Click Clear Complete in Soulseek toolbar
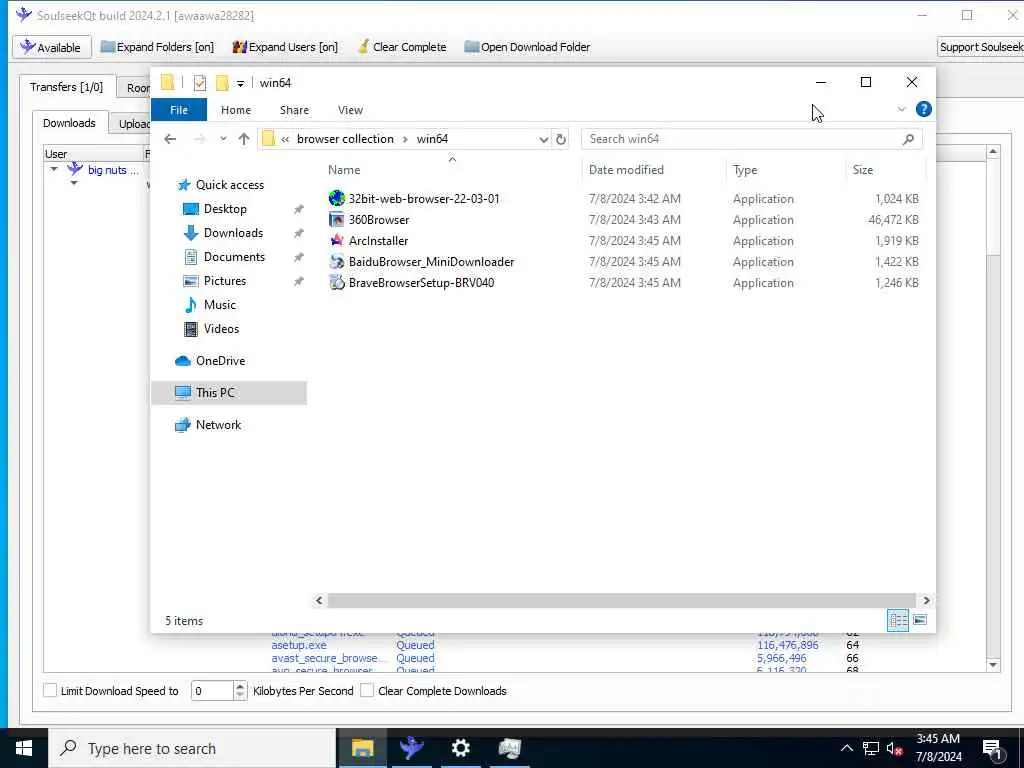 pos(402,47)
